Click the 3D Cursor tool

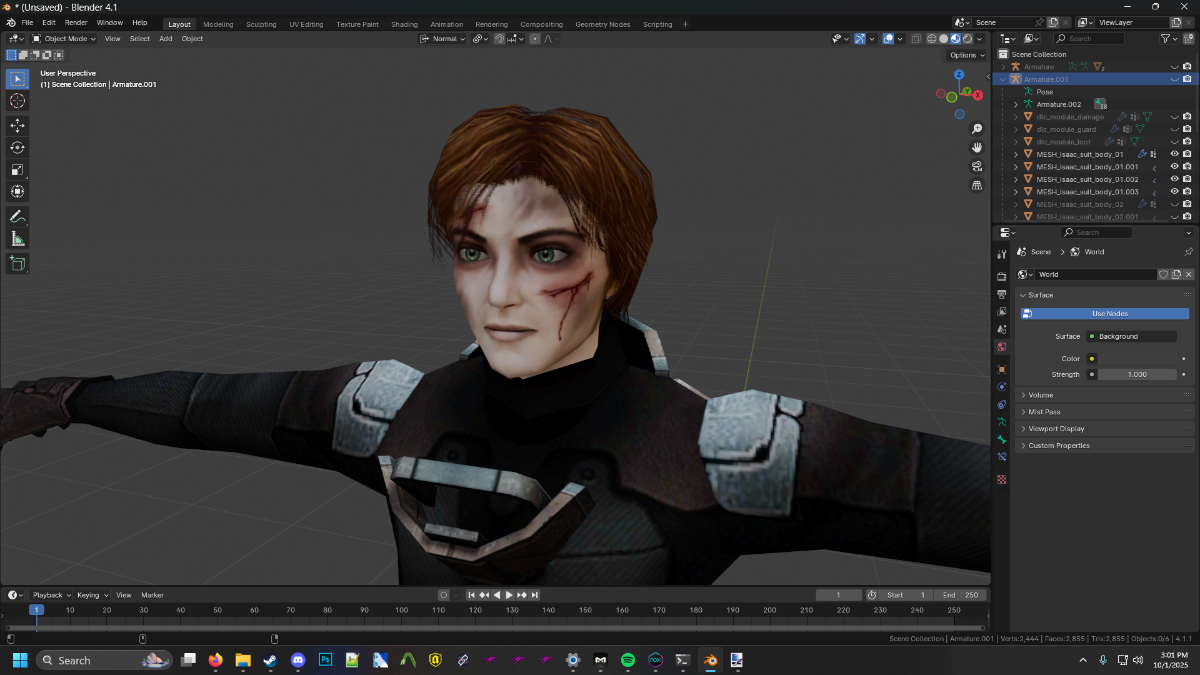[x=17, y=100]
